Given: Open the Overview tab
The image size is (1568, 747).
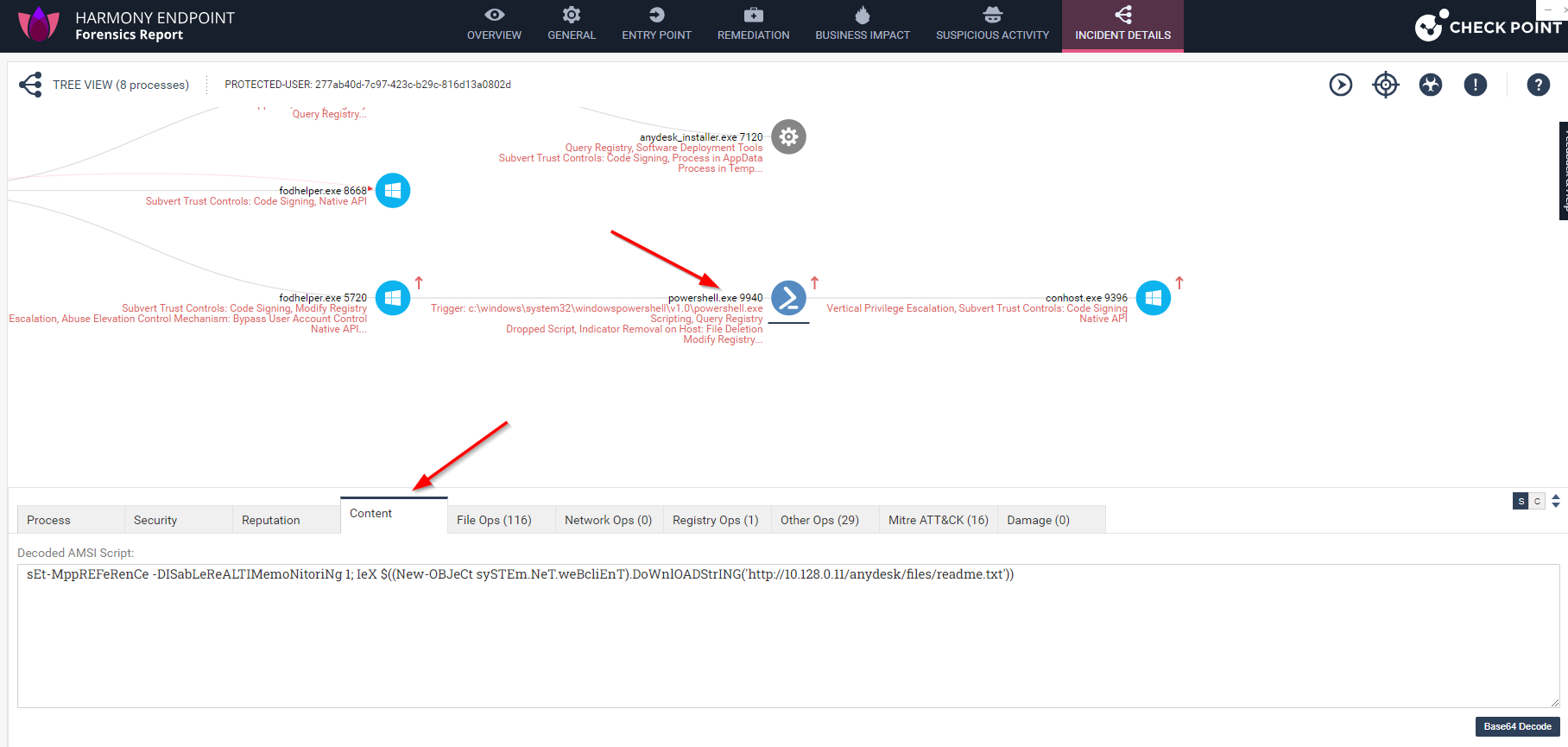Looking at the screenshot, I should coord(494,25).
